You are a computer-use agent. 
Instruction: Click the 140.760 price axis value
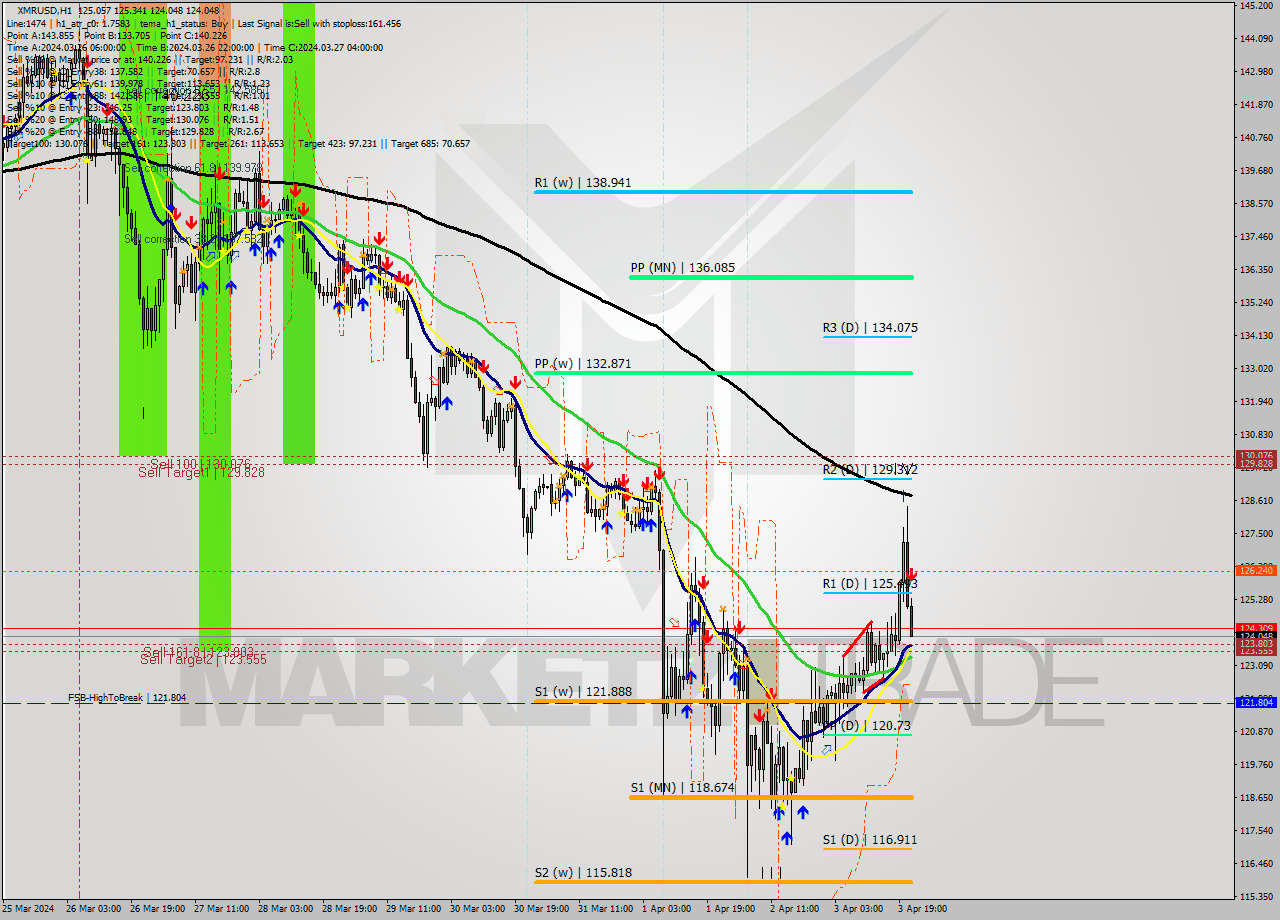point(1258,138)
